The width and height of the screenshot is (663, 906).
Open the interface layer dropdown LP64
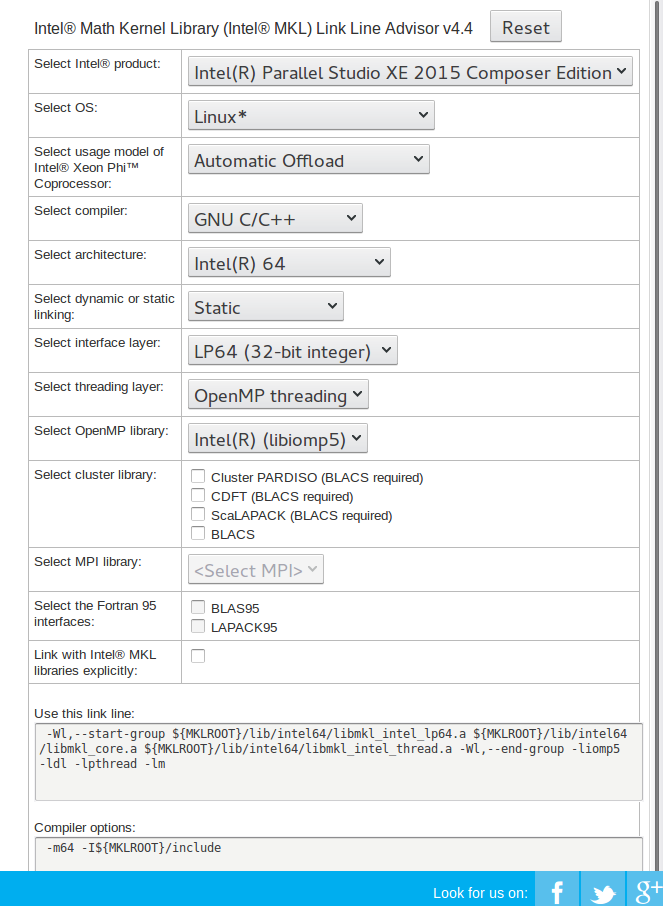click(292, 350)
